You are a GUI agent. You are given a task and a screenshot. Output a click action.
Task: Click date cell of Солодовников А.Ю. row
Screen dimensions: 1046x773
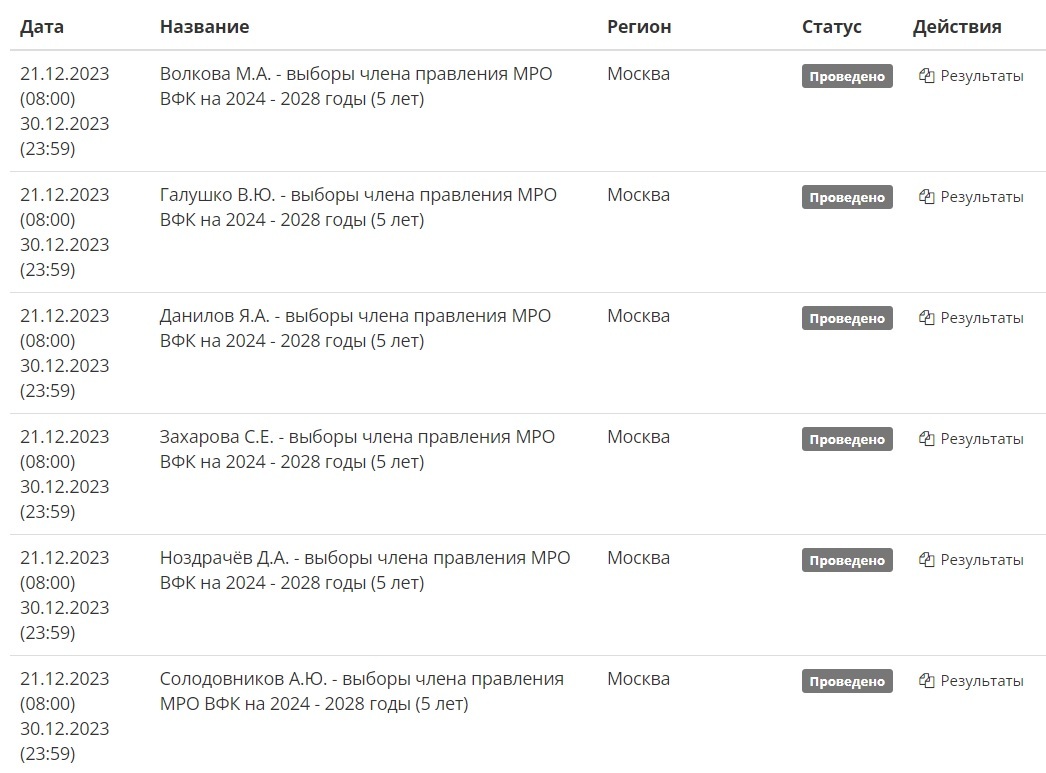[65, 716]
